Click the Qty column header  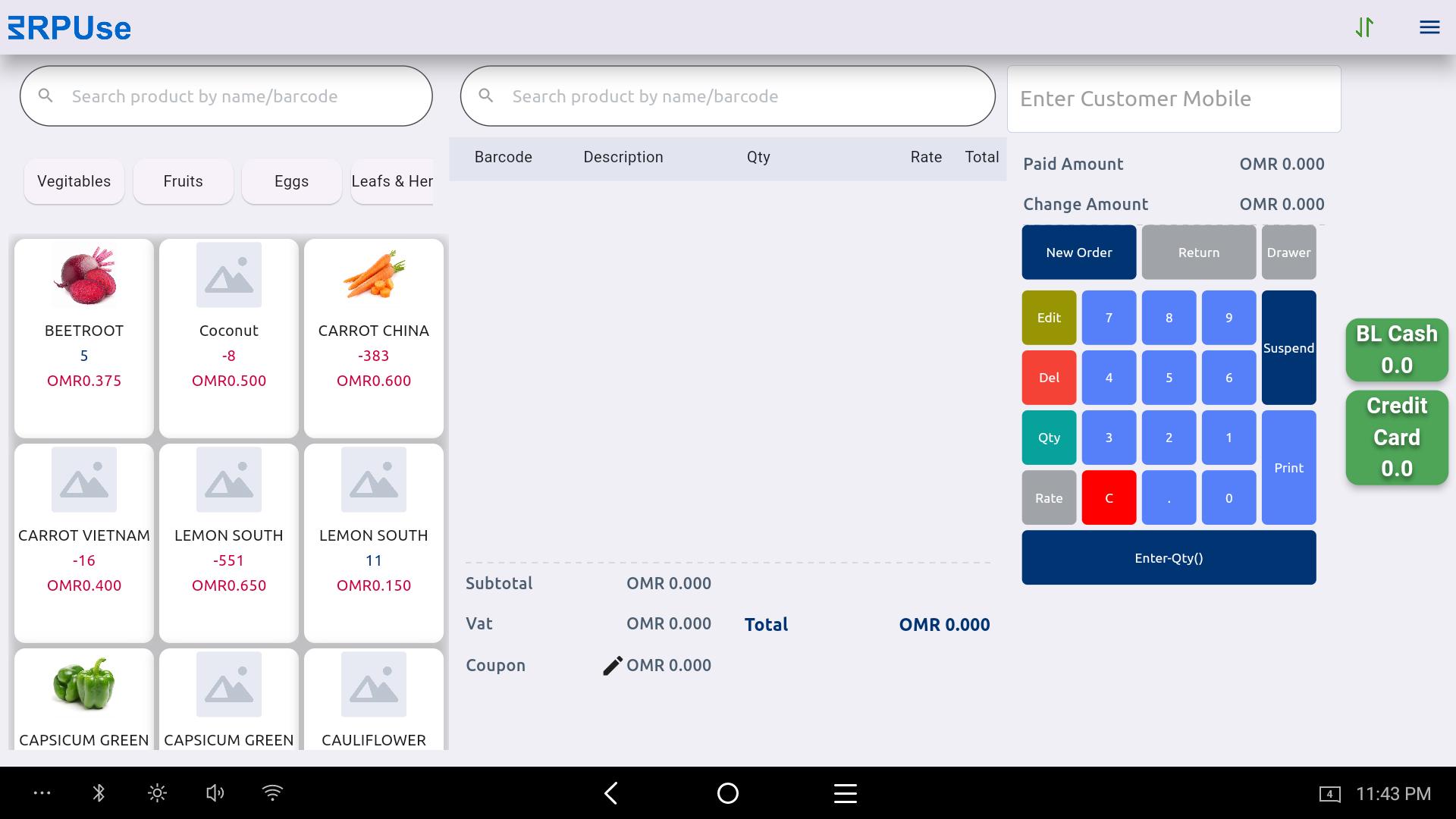pos(758,157)
